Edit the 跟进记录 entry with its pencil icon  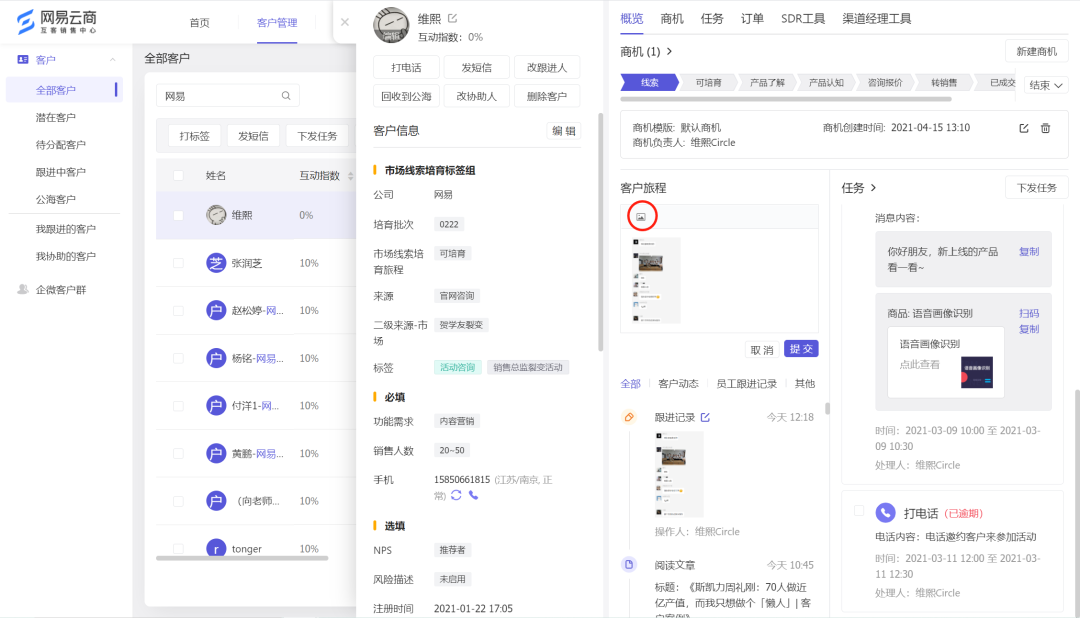pos(705,417)
